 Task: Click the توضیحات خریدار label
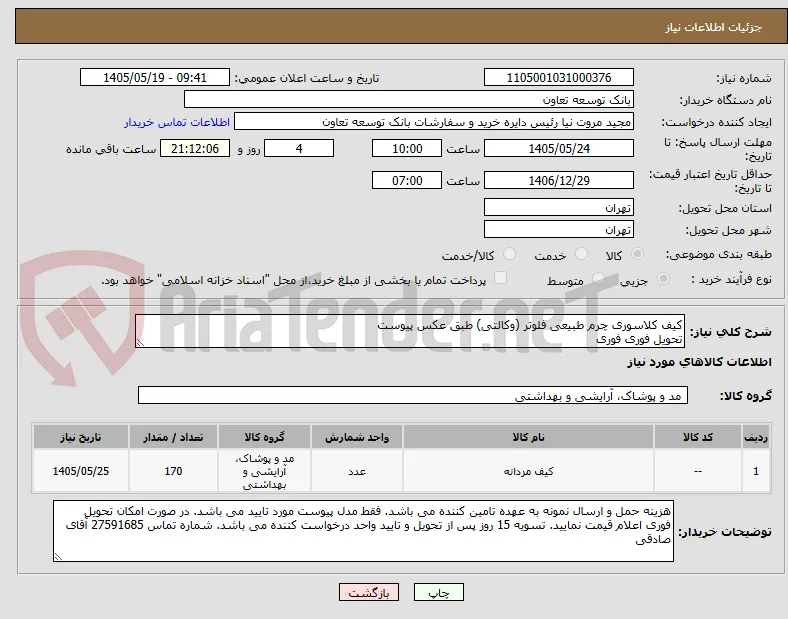(725, 532)
